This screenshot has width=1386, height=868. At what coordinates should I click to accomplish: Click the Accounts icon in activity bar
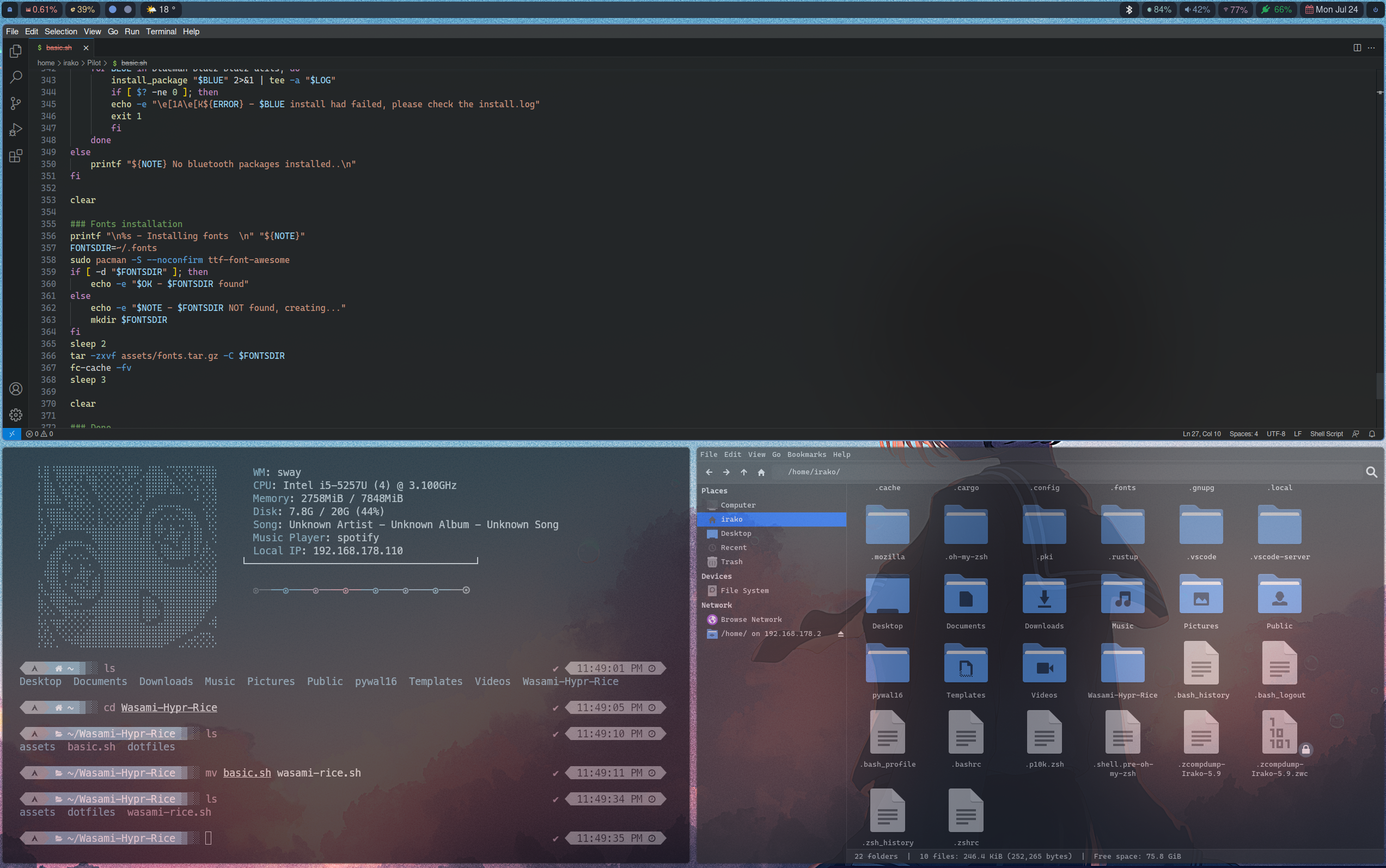[x=15, y=389]
